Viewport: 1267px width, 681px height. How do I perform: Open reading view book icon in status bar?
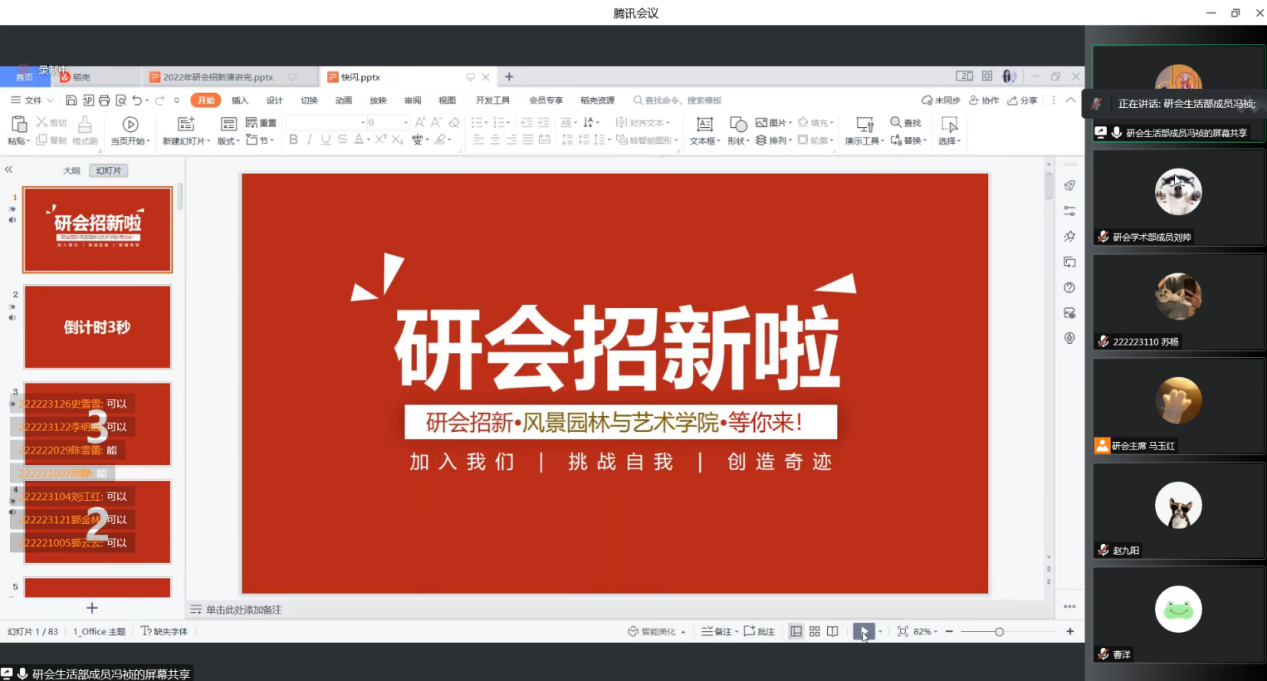832,631
